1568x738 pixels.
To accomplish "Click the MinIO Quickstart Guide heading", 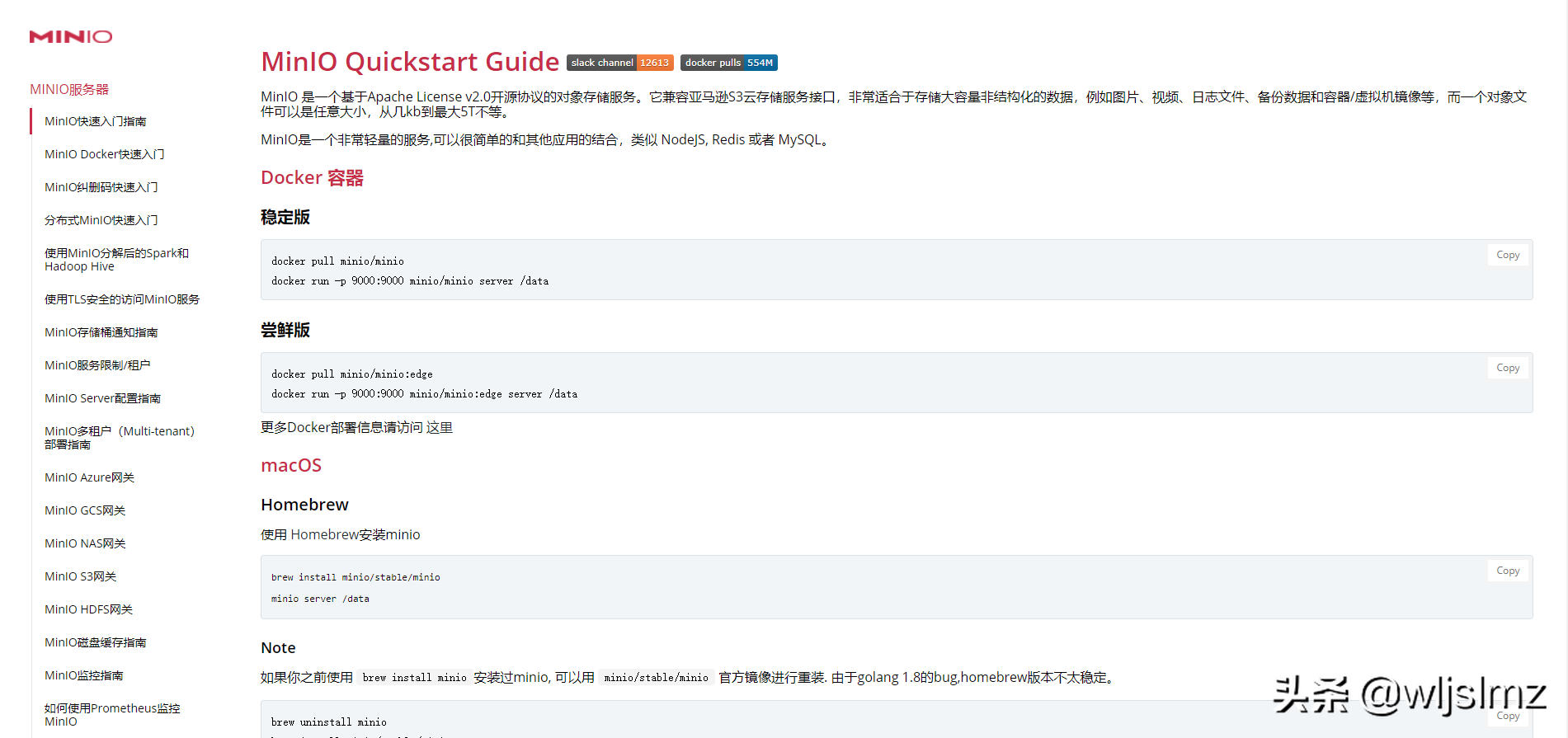I will tap(410, 62).
